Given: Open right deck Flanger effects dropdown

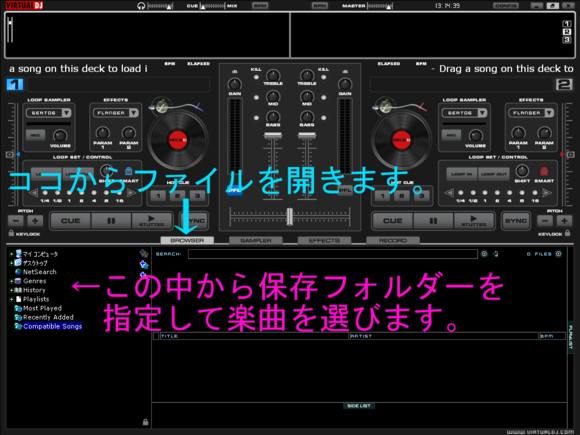Looking at the screenshot, I should 549,113.
